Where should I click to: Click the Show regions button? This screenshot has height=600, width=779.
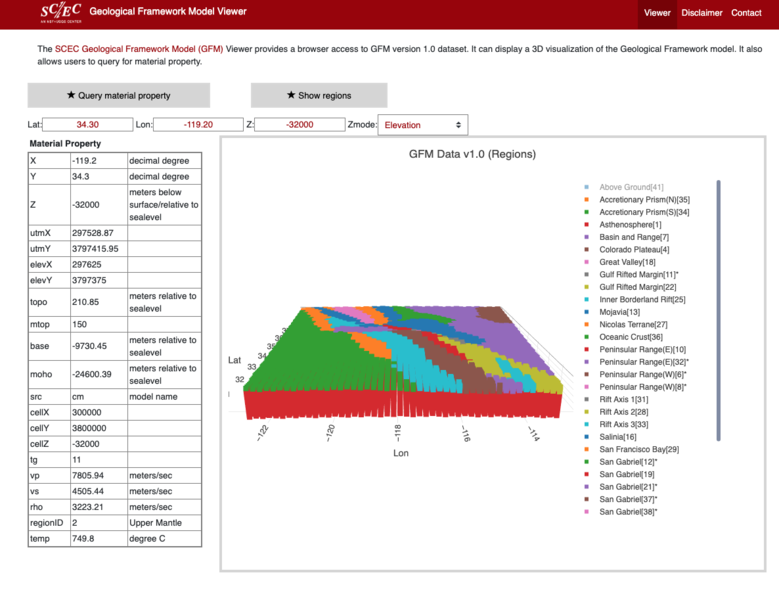(319, 95)
